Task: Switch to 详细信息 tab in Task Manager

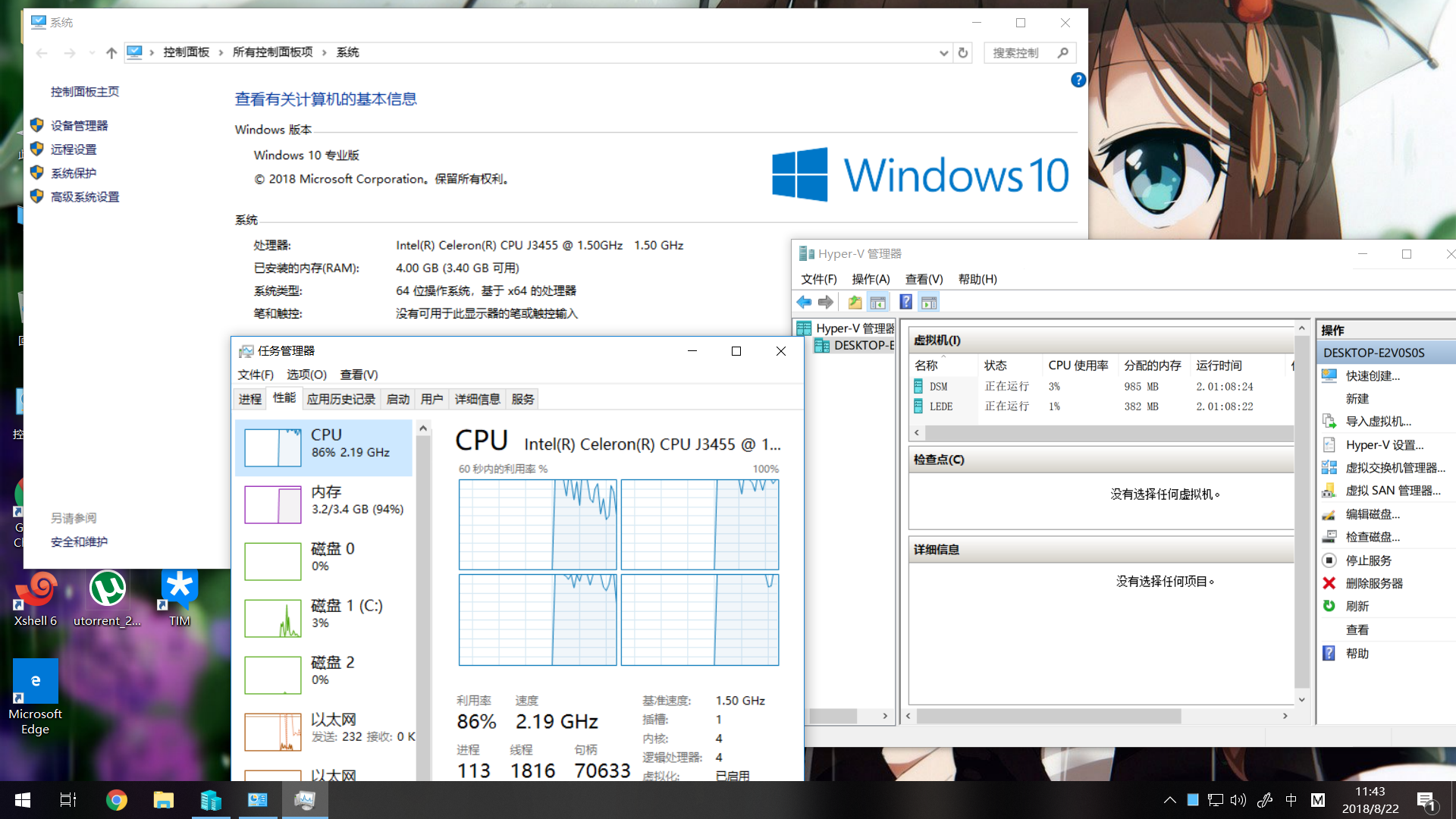Action: pyautogui.click(x=478, y=400)
